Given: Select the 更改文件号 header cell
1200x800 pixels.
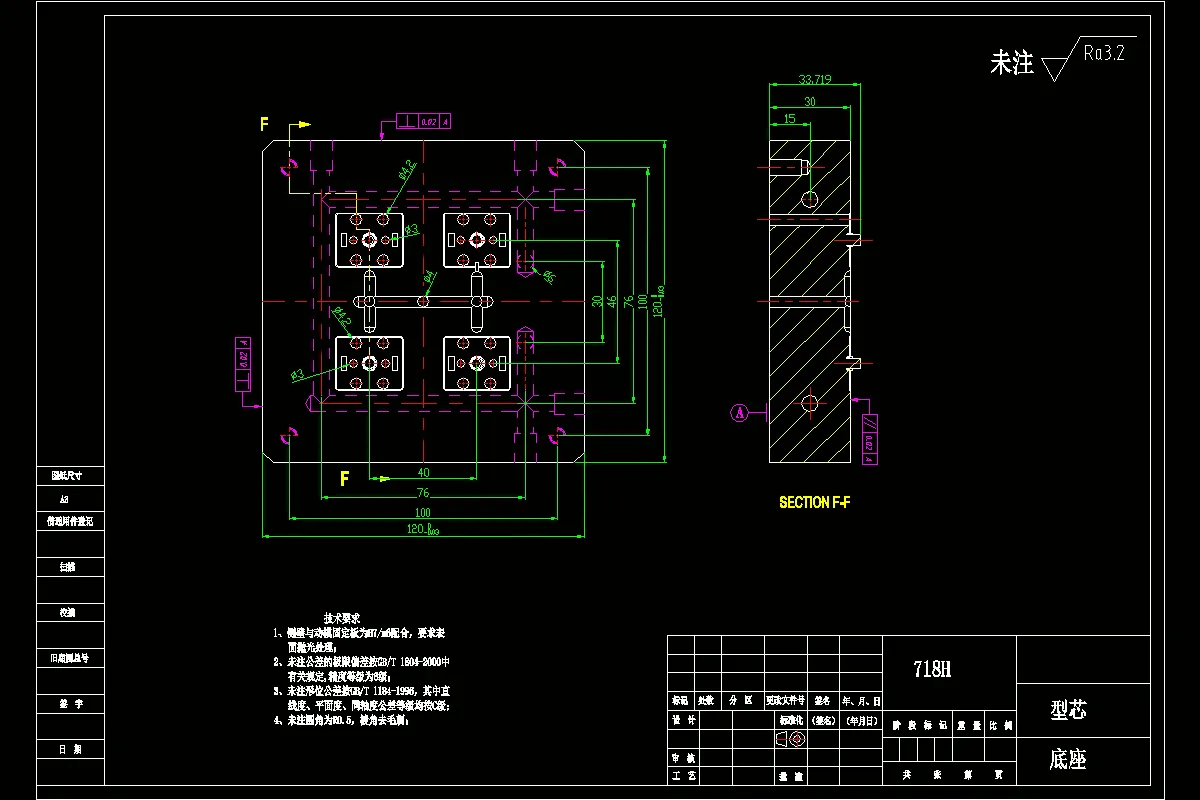Looking at the screenshot, I should (x=785, y=701).
